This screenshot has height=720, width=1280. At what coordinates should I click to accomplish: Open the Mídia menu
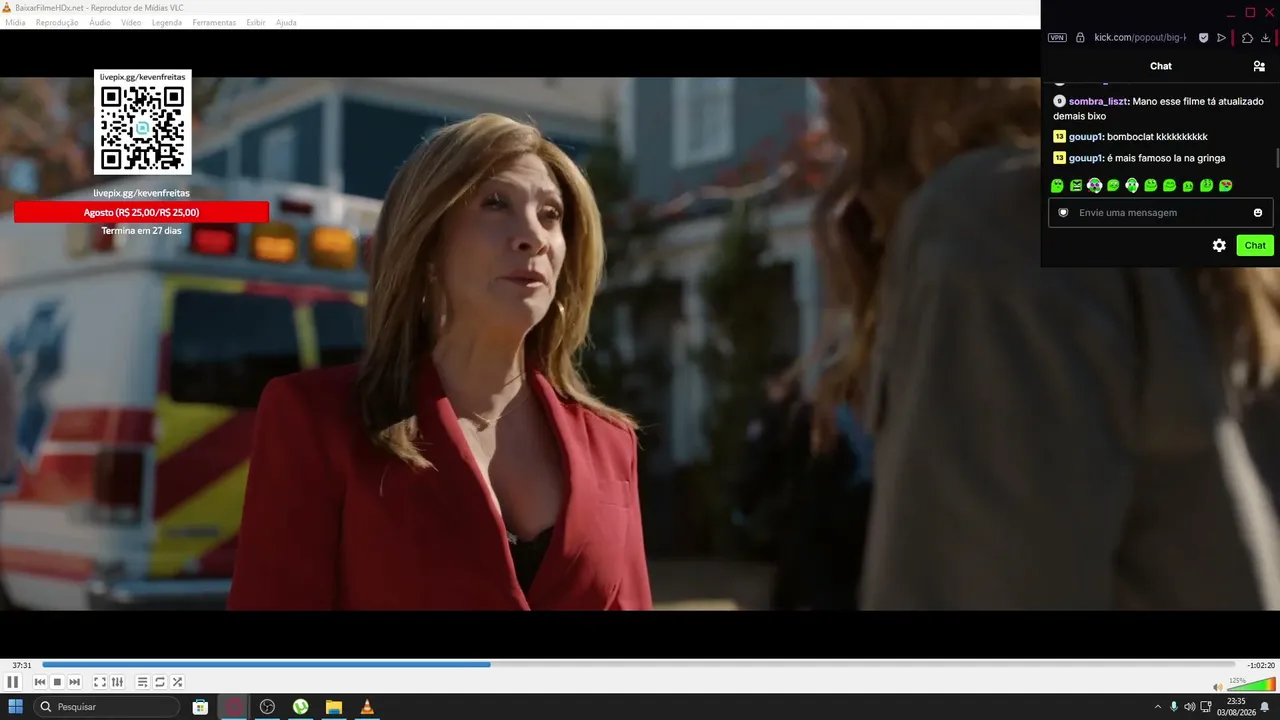15,22
